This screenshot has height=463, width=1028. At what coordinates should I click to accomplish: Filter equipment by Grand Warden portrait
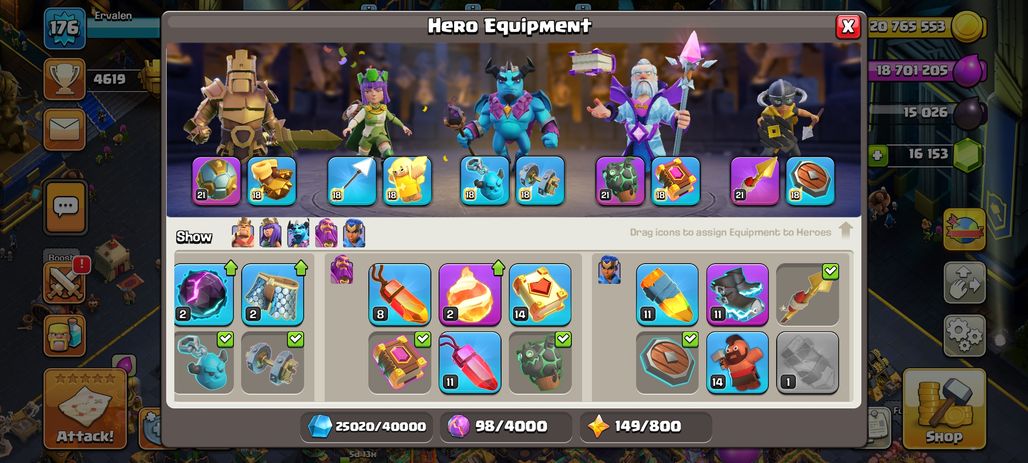coord(326,233)
